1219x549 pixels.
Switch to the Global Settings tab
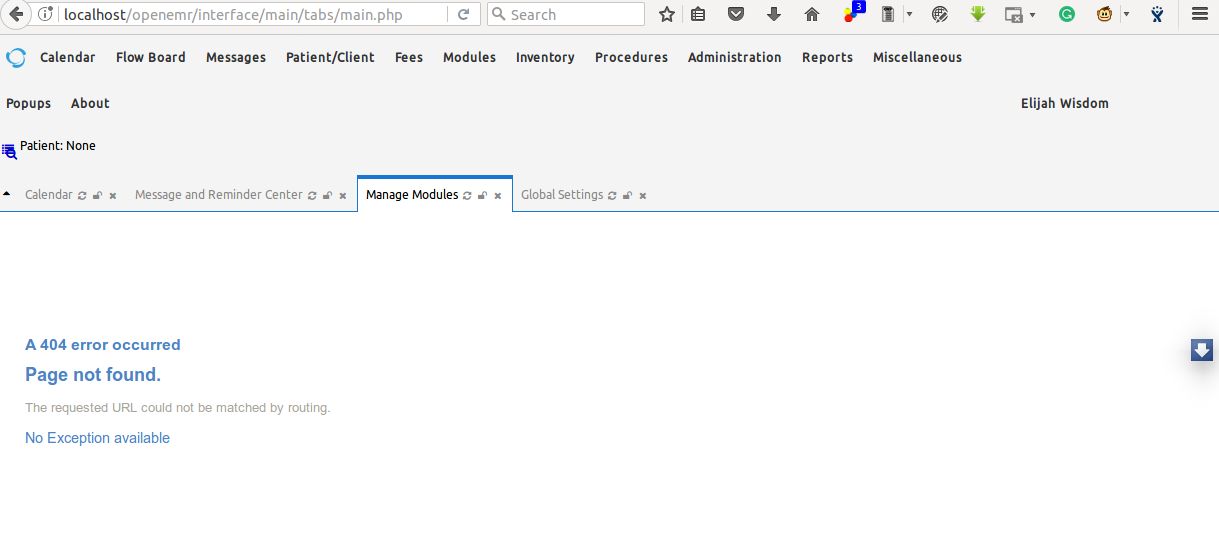pyautogui.click(x=562, y=195)
